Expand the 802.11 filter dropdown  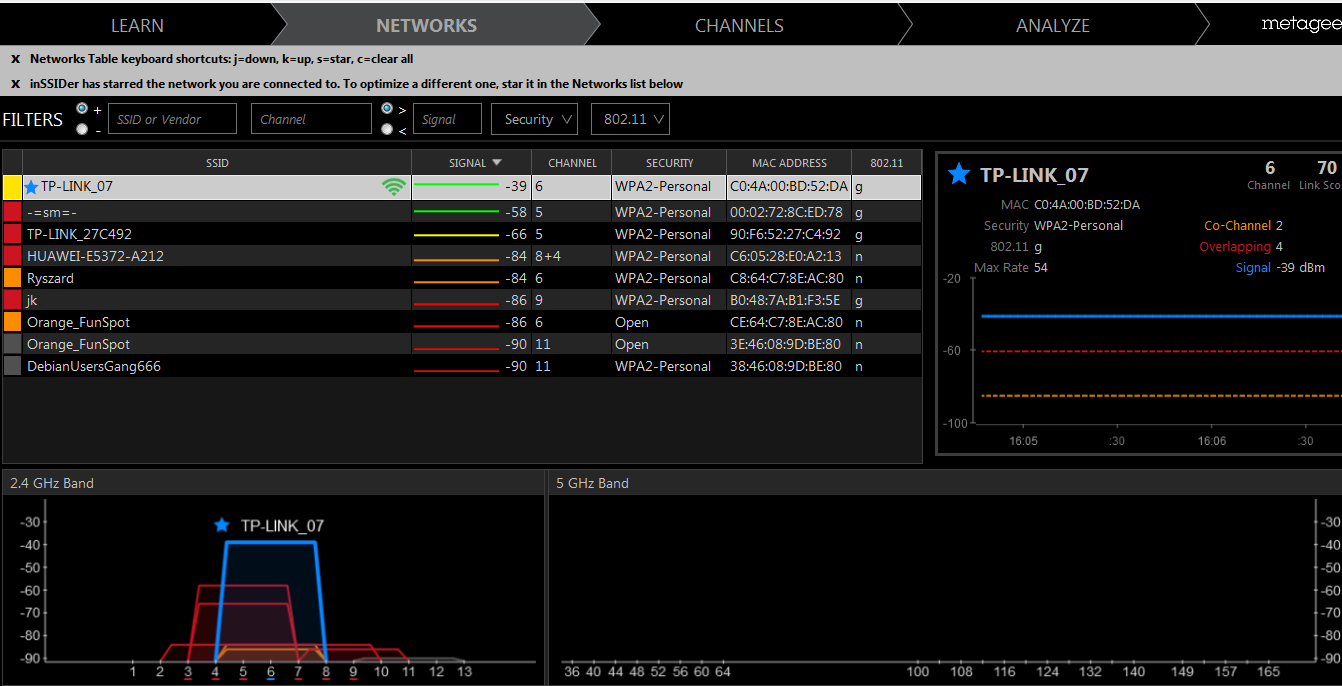click(x=630, y=119)
